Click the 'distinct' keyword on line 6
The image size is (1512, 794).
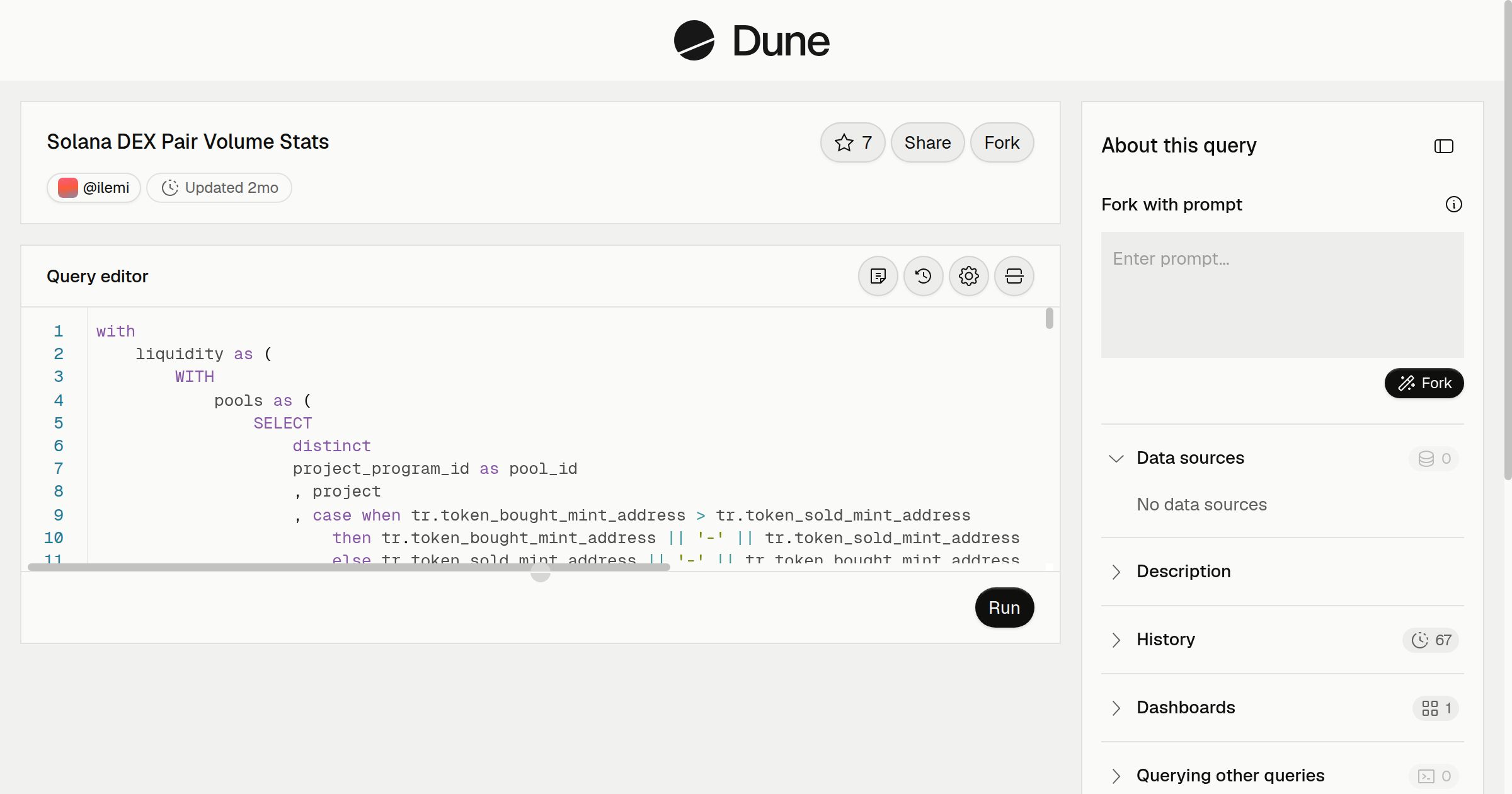point(331,446)
